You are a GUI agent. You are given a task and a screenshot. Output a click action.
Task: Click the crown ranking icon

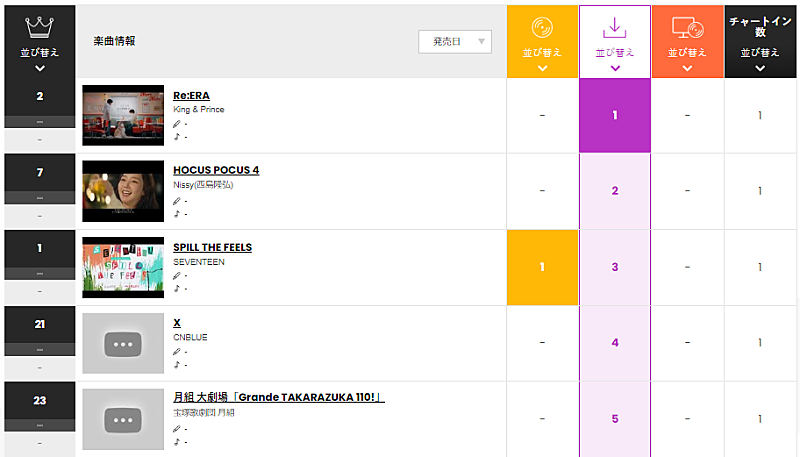(x=39, y=26)
